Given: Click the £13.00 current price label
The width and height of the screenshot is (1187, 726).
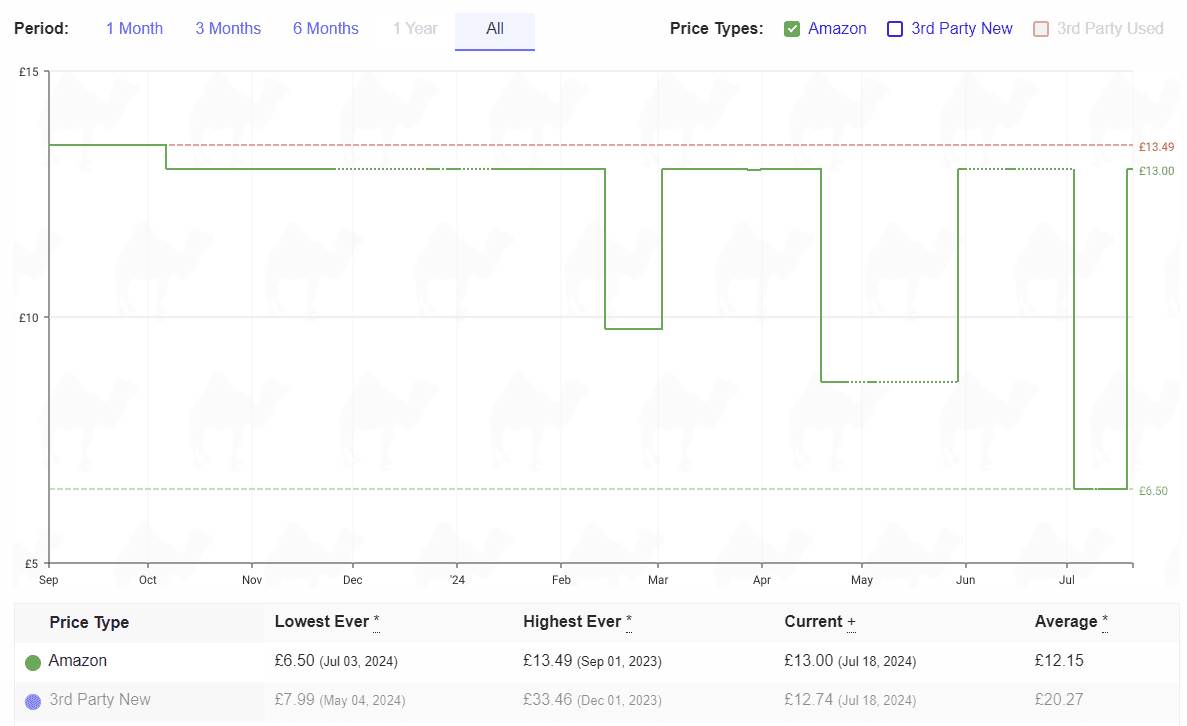Looking at the screenshot, I should (x=1156, y=171).
